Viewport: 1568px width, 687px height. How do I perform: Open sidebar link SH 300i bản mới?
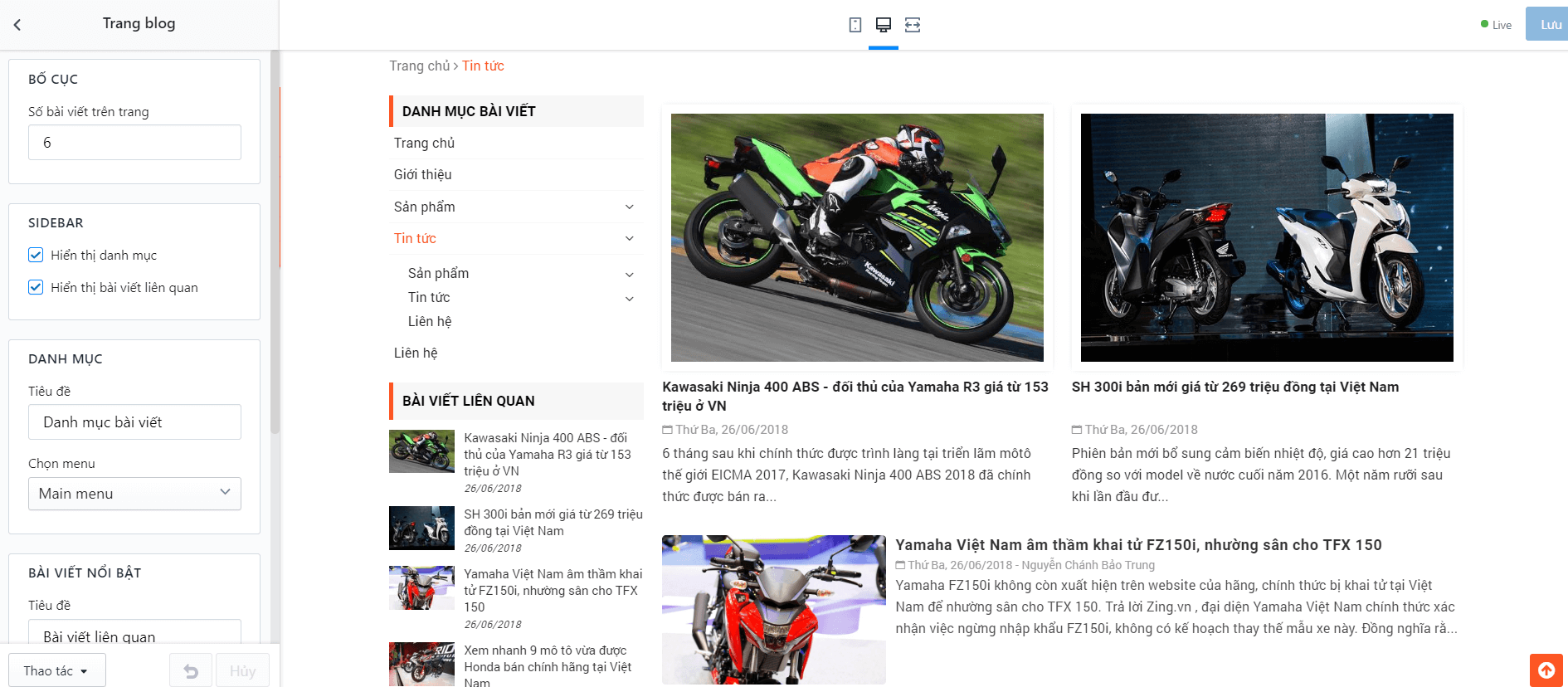[x=553, y=522]
